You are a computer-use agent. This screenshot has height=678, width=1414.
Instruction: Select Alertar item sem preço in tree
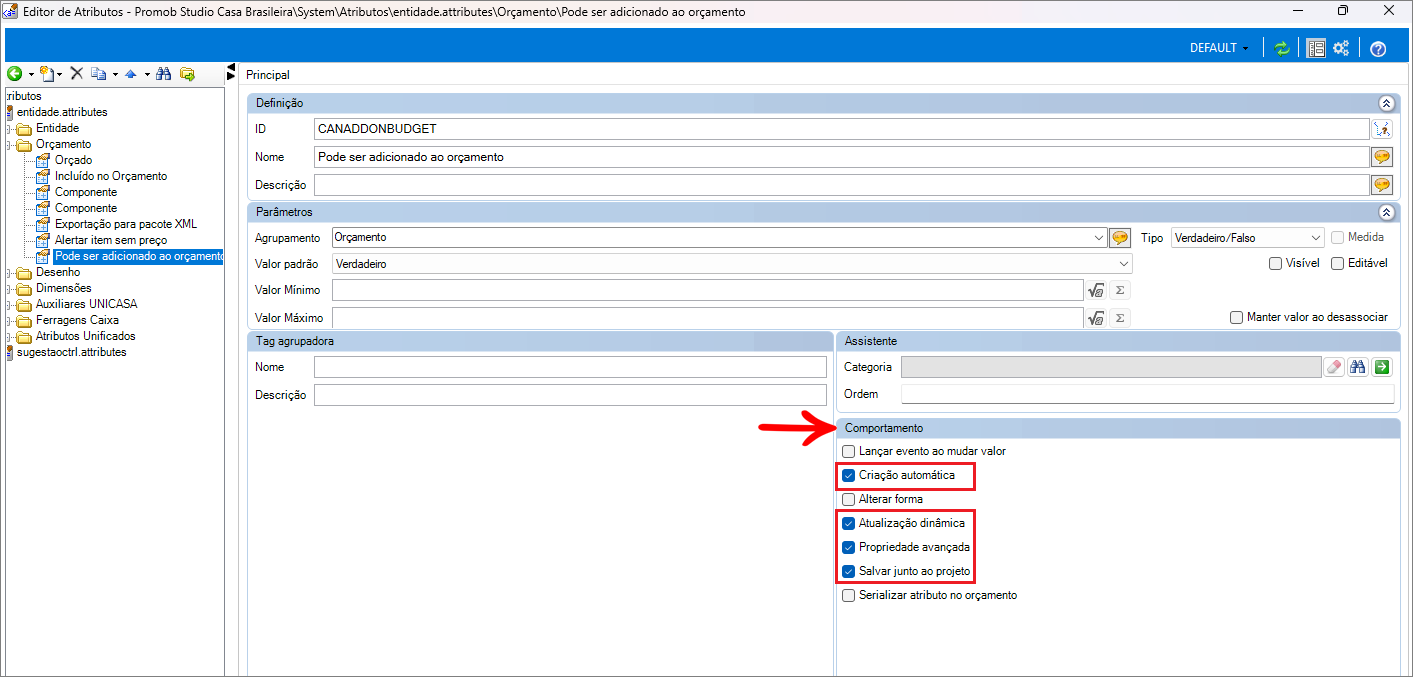coord(110,240)
